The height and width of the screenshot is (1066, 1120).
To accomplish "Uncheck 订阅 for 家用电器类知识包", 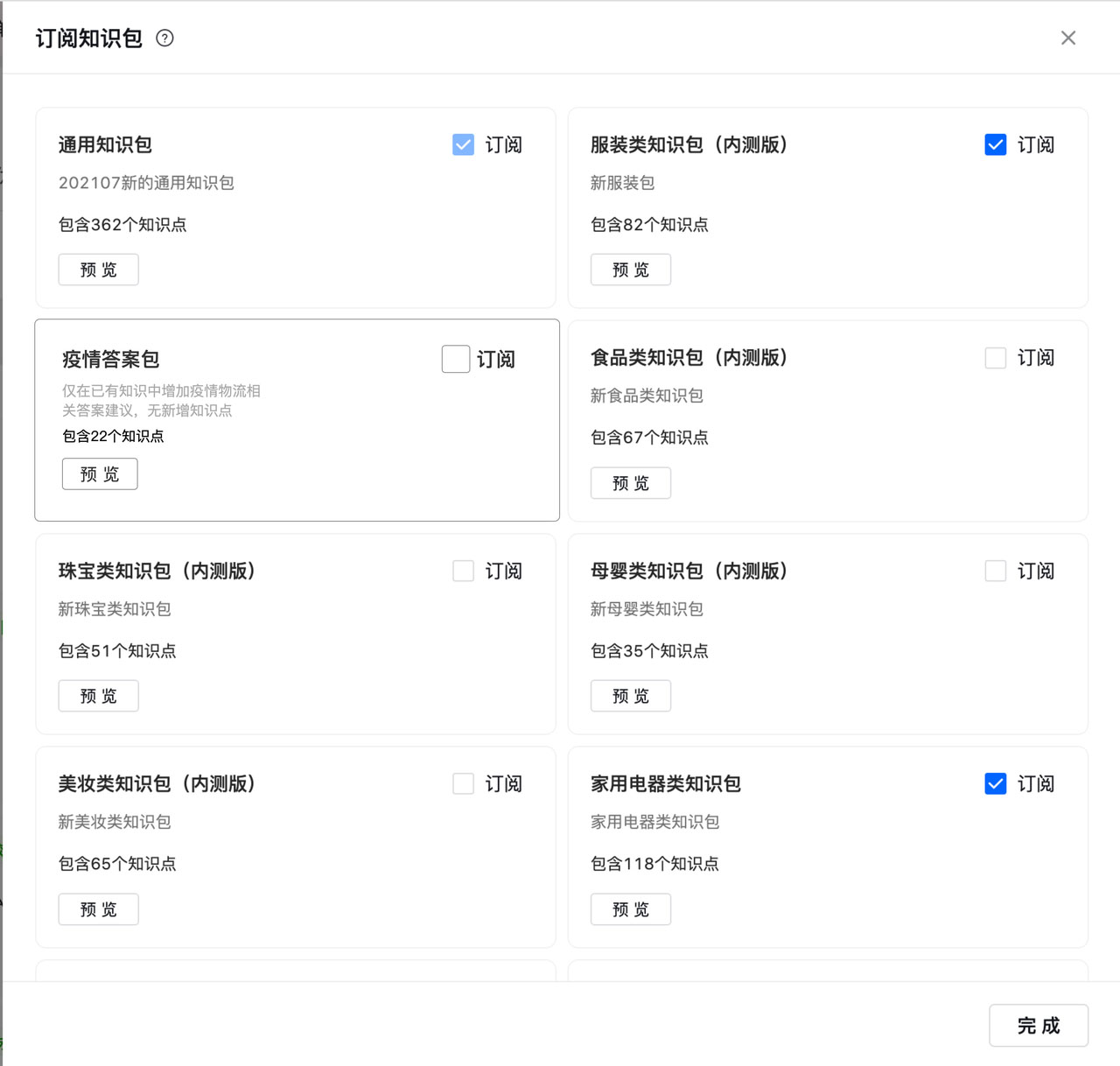I will (995, 783).
